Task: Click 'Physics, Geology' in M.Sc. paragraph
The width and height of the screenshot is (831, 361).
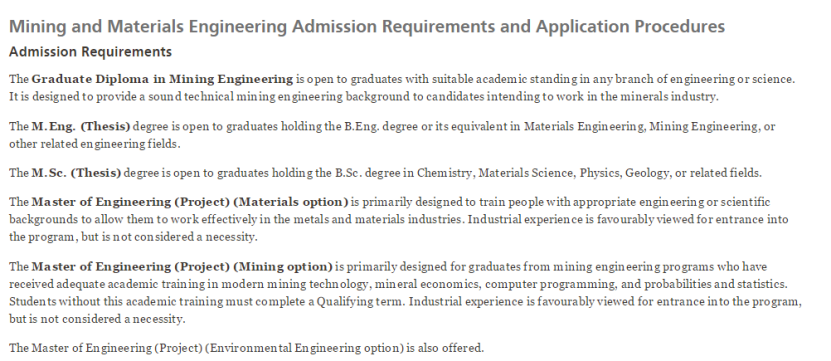Action: coord(627,173)
